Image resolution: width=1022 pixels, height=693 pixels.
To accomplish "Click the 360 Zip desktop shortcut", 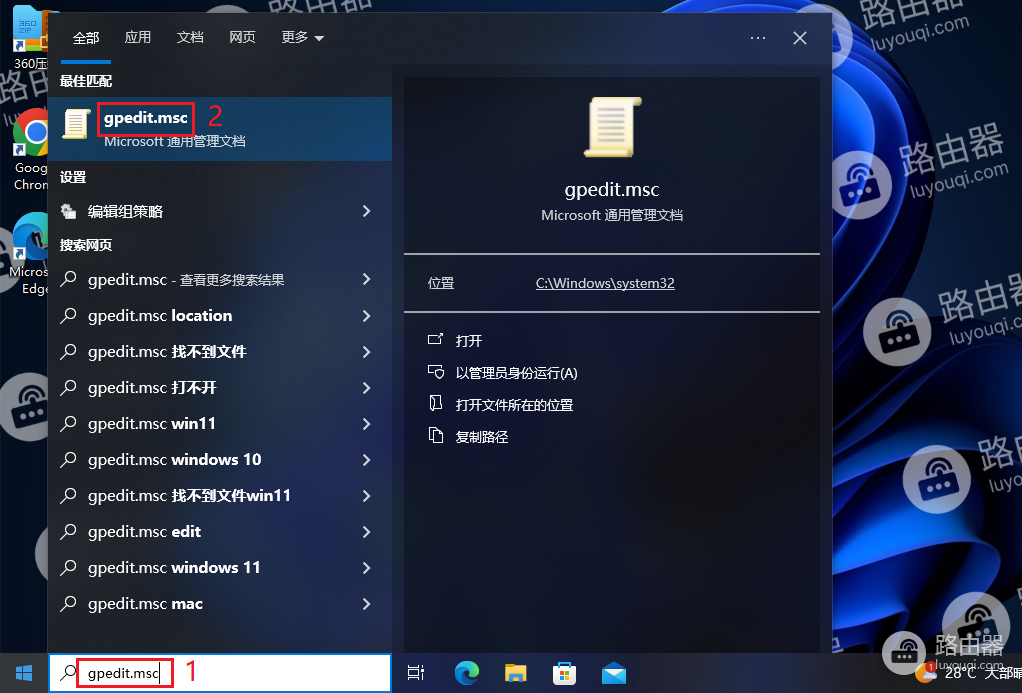I will [31, 37].
